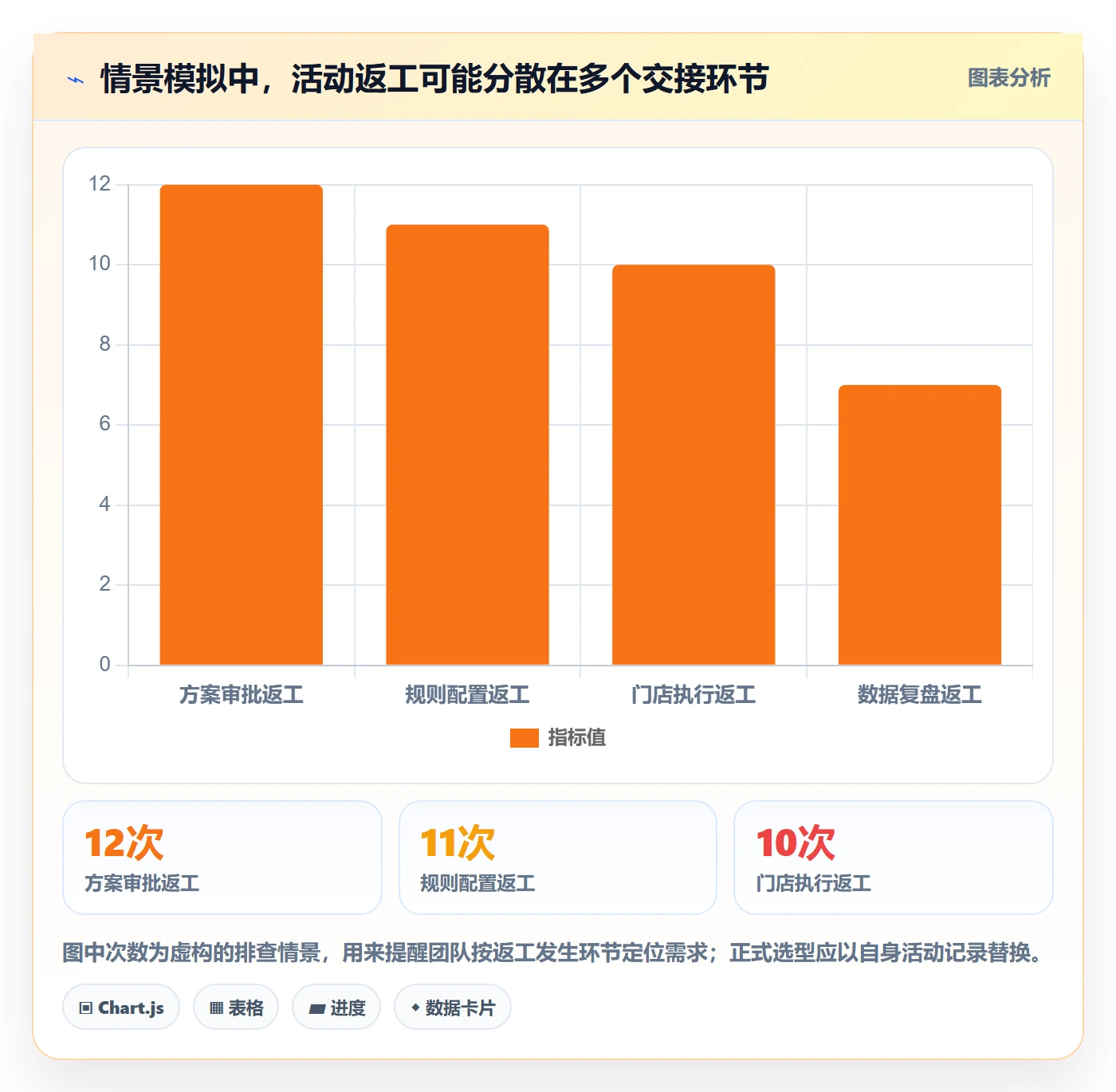Viewport: 1116px width, 1092px height.
Task: Select the 门店执行返工 bar in chart
Action: [694, 465]
